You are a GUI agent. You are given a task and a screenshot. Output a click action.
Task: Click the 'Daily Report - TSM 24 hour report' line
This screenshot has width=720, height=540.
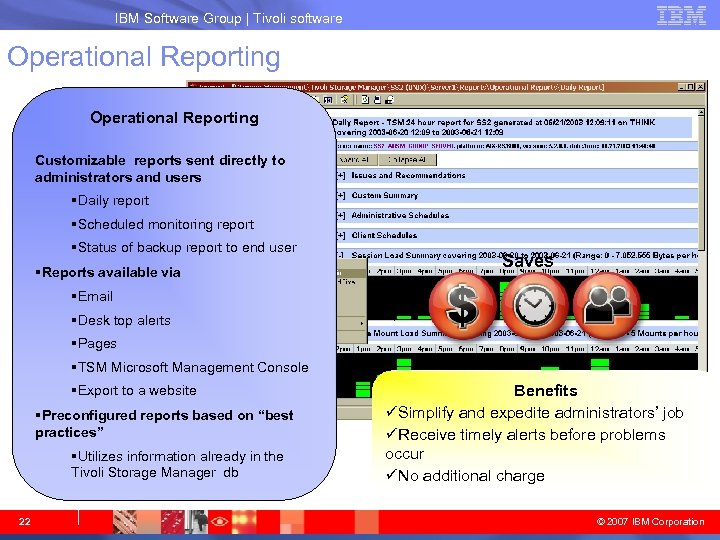(x=494, y=122)
